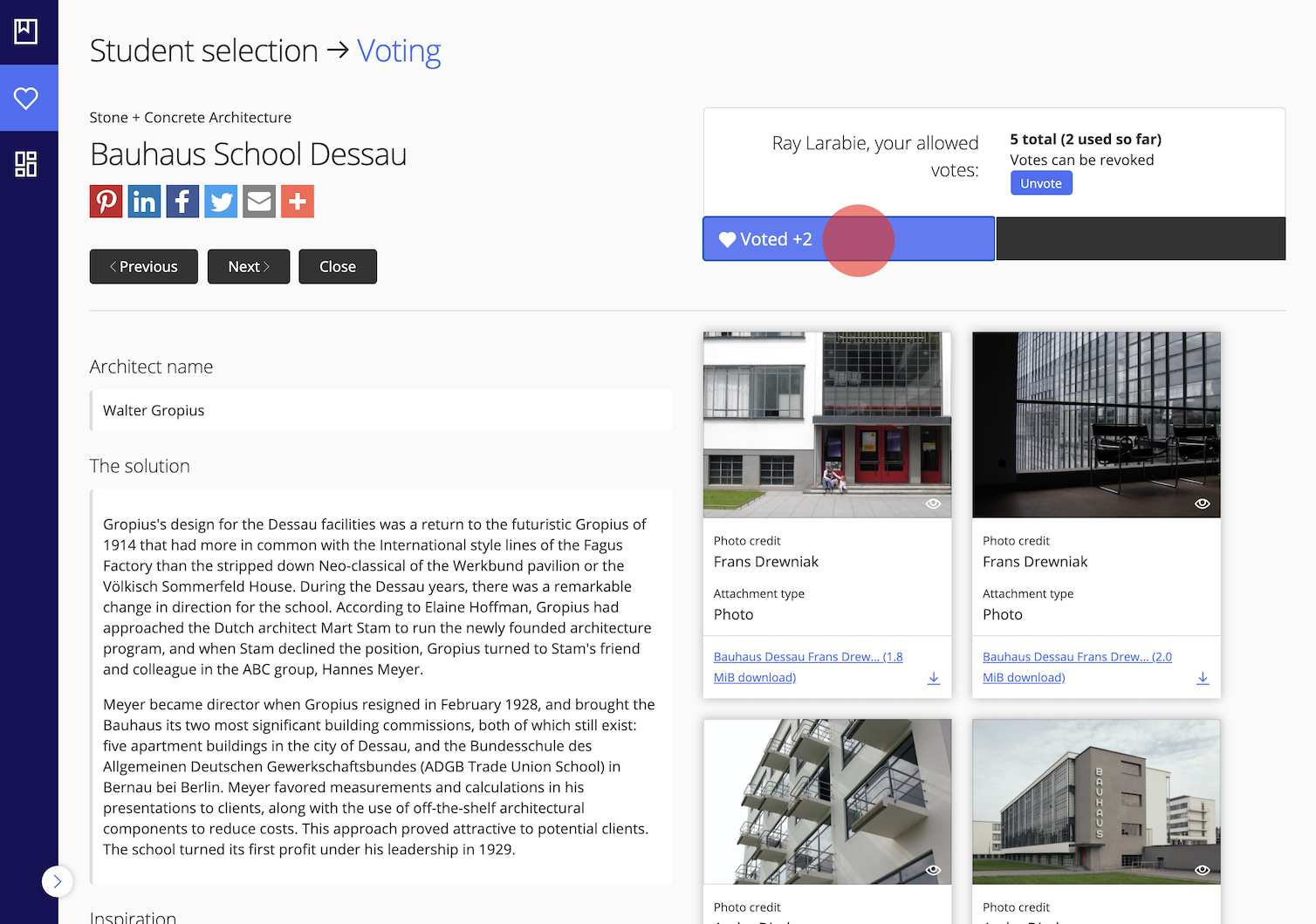Share the page on Pinterest

[x=106, y=201]
